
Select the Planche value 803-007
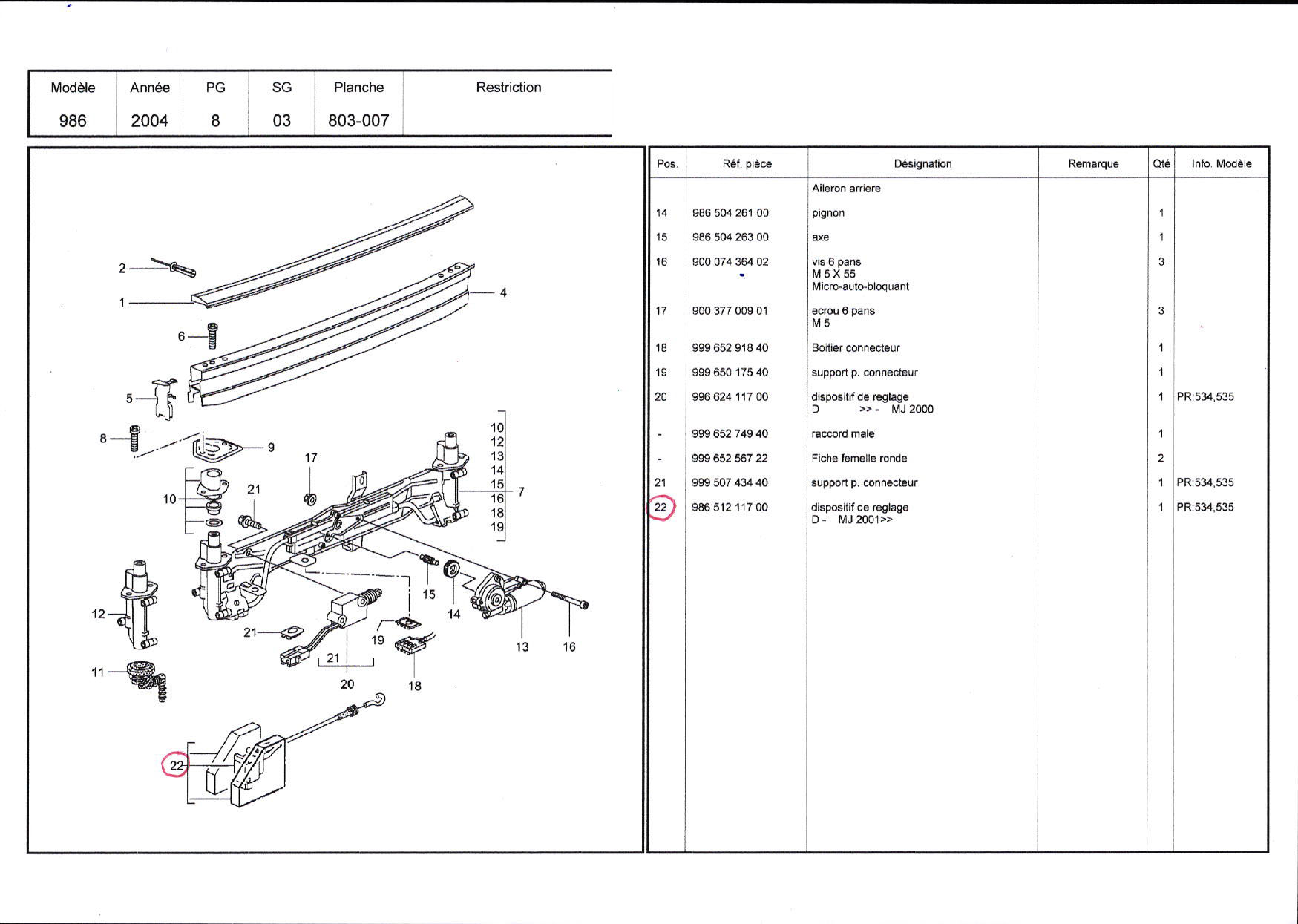(358, 121)
